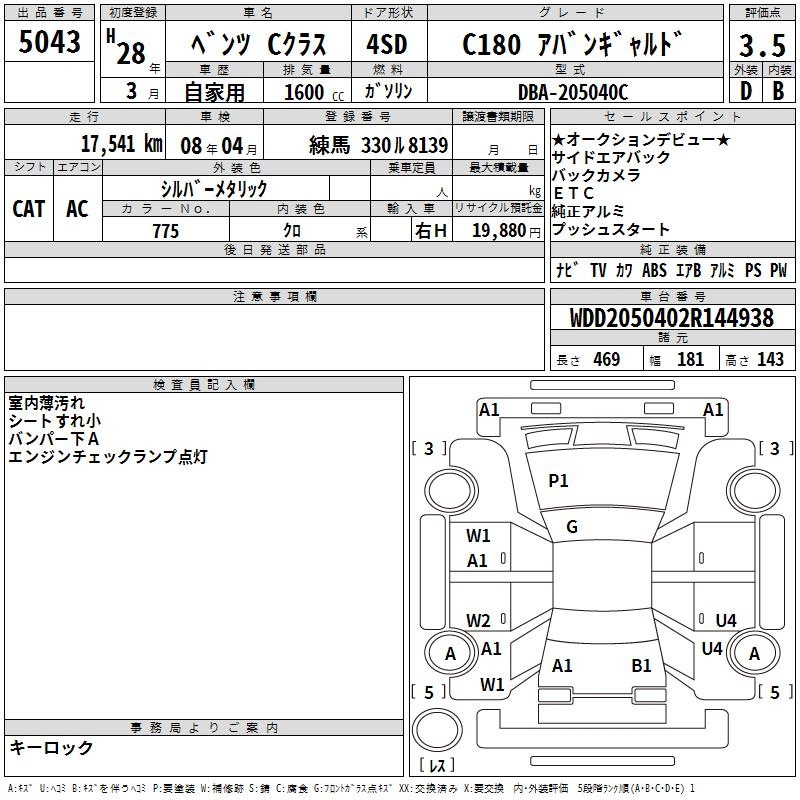Click the steering position 右H
Image resolution: width=800 pixels, height=800 pixels.
(431, 231)
